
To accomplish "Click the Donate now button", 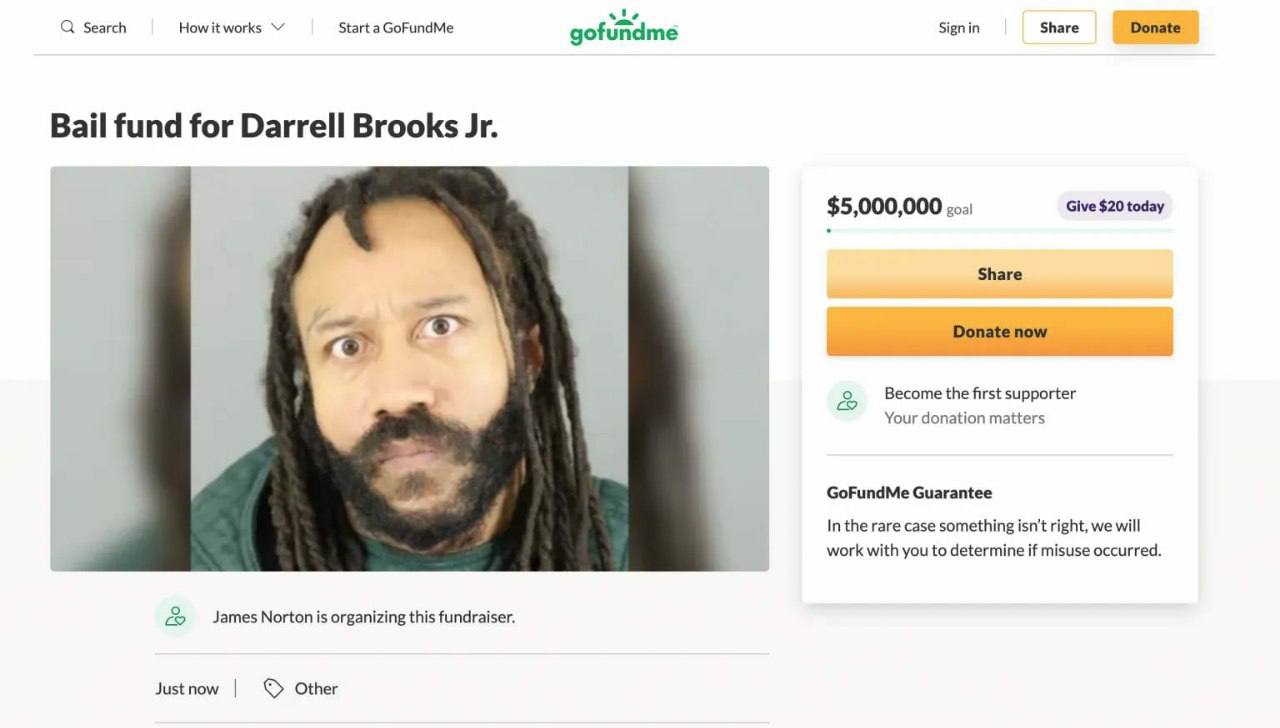I will [x=1000, y=331].
